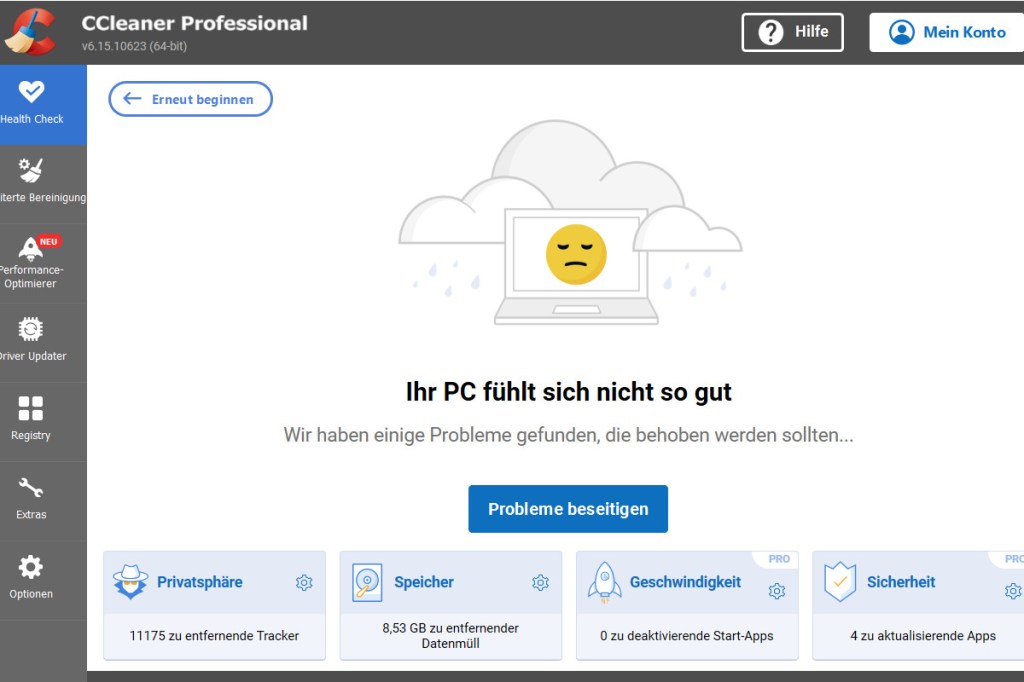
Task: Open Sicherheit settings gear
Action: click(1013, 591)
